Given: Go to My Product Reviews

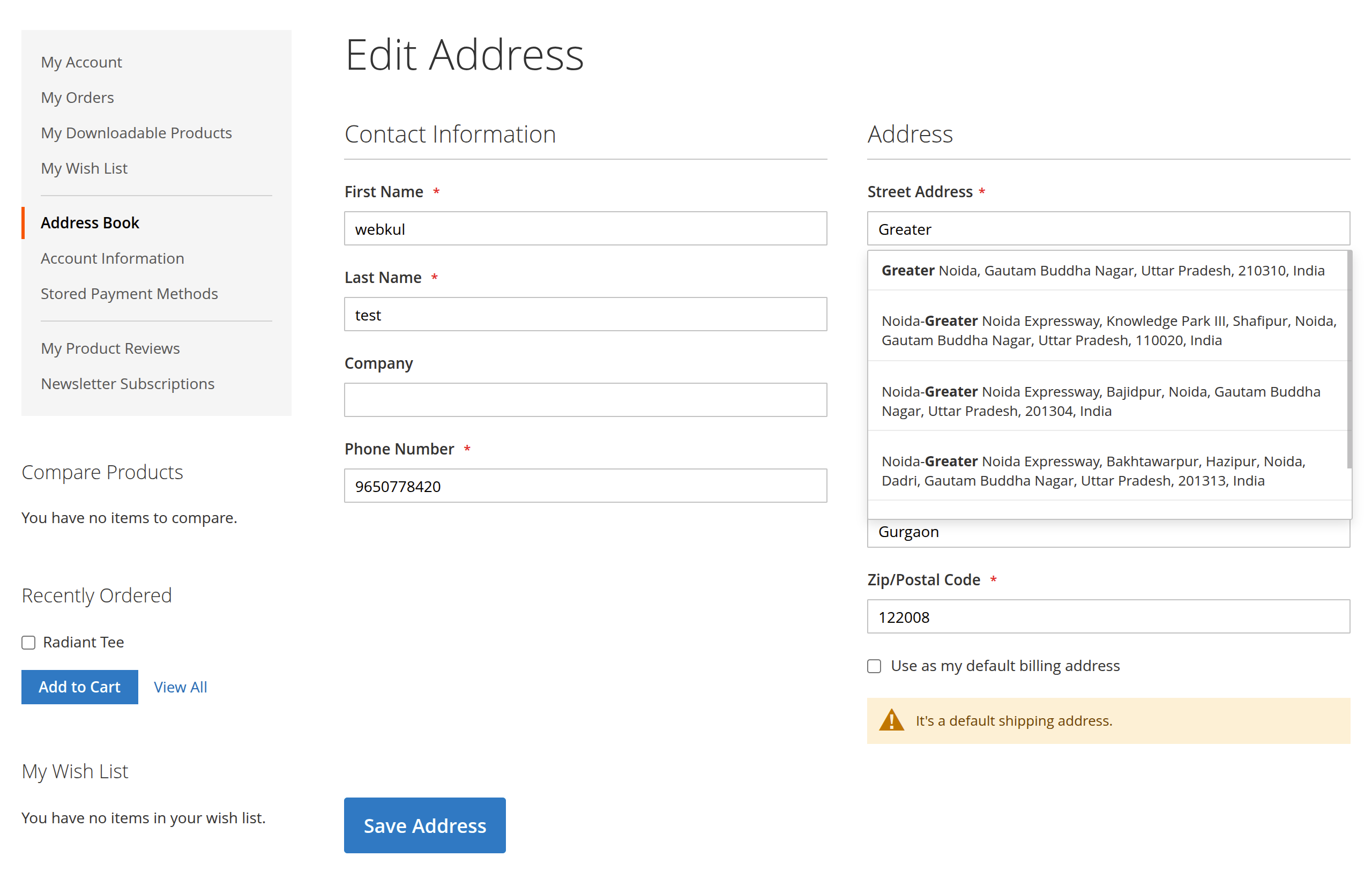Looking at the screenshot, I should (x=111, y=348).
